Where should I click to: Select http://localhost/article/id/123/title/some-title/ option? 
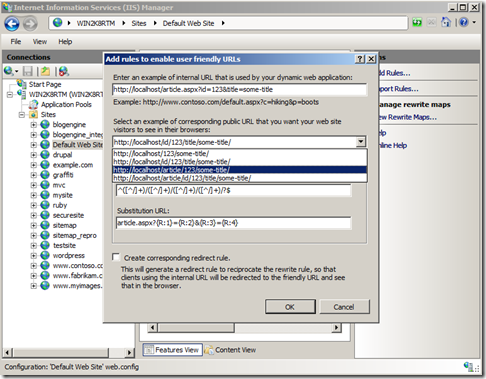(240, 178)
